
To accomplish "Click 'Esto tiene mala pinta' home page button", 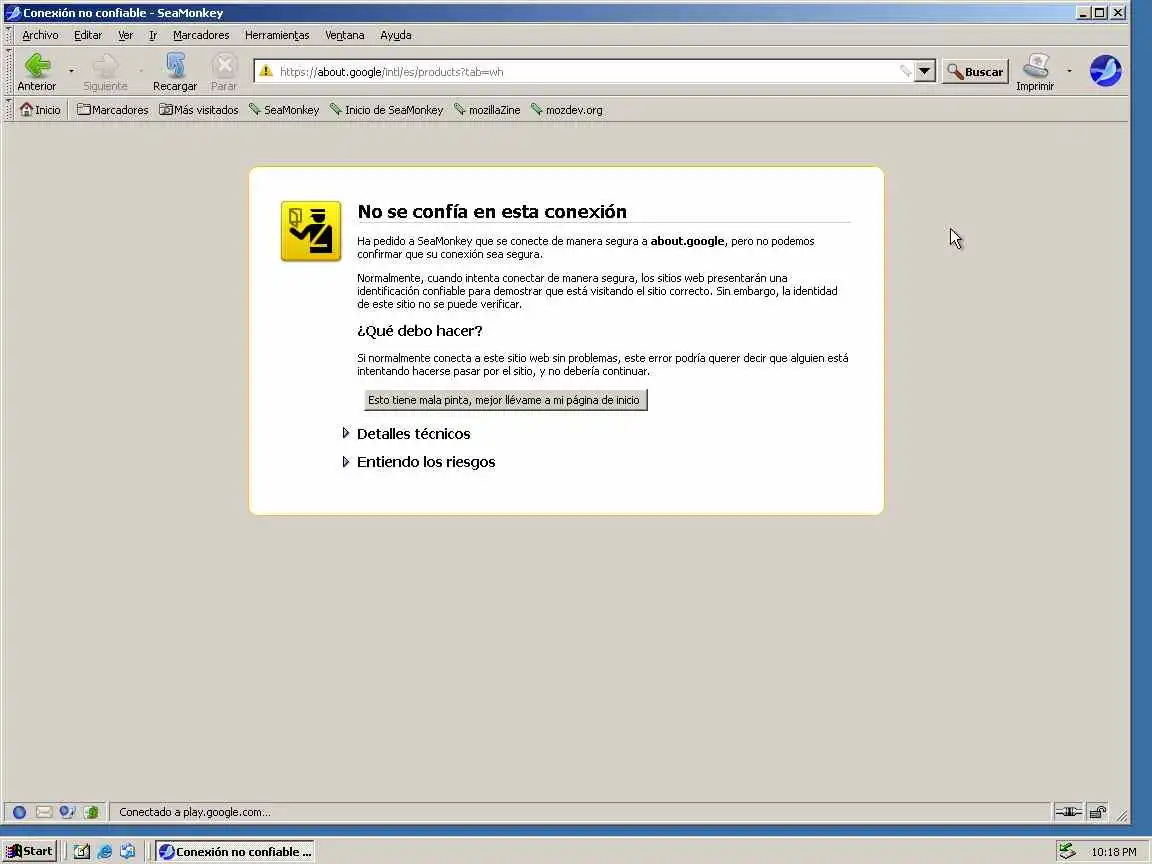I will (x=505, y=400).
